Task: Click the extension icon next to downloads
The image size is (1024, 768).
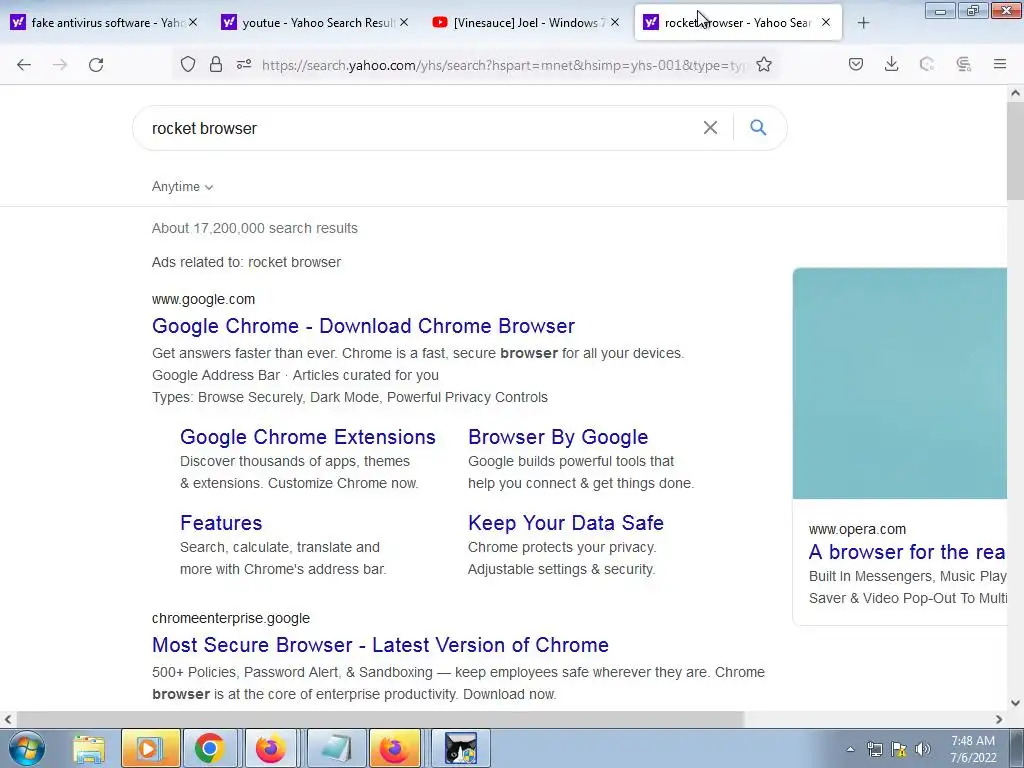Action: [x=927, y=64]
